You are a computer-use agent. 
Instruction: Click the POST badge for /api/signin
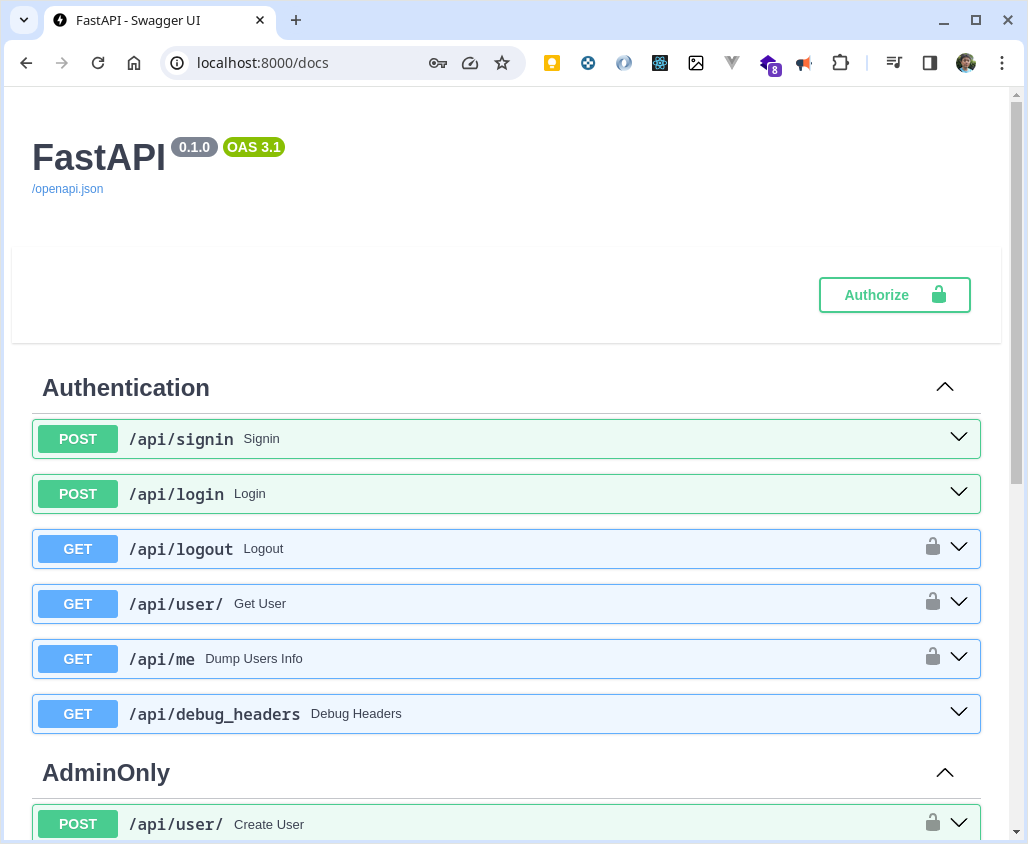click(78, 439)
